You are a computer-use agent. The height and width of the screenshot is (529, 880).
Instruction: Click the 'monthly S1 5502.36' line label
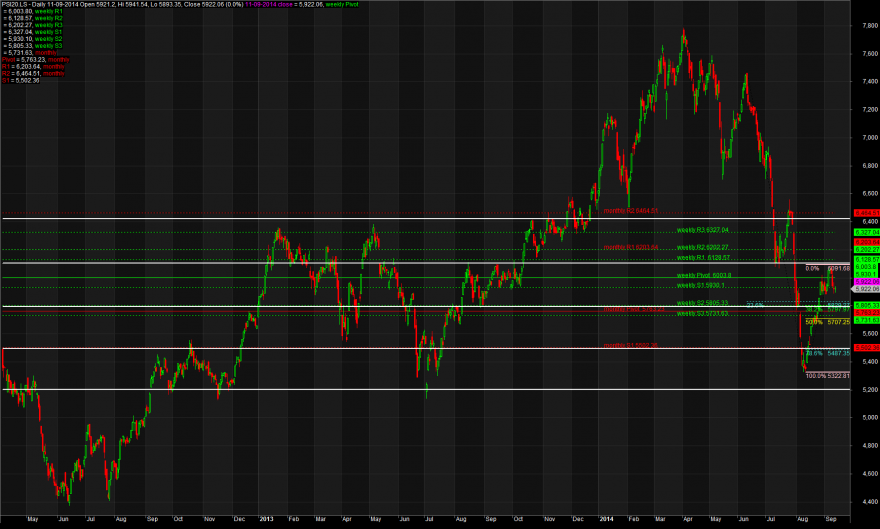[x=630, y=346]
